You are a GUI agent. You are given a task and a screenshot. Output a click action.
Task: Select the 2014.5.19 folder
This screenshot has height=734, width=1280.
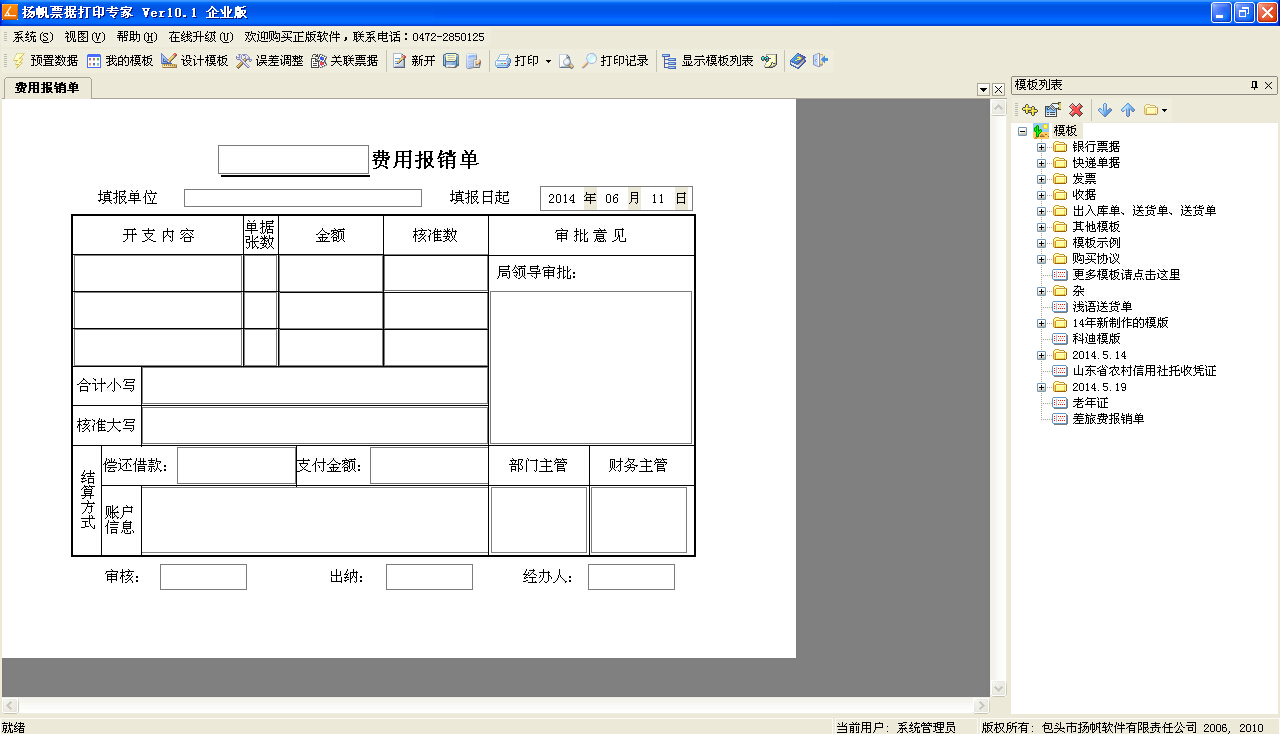point(1099,387)
